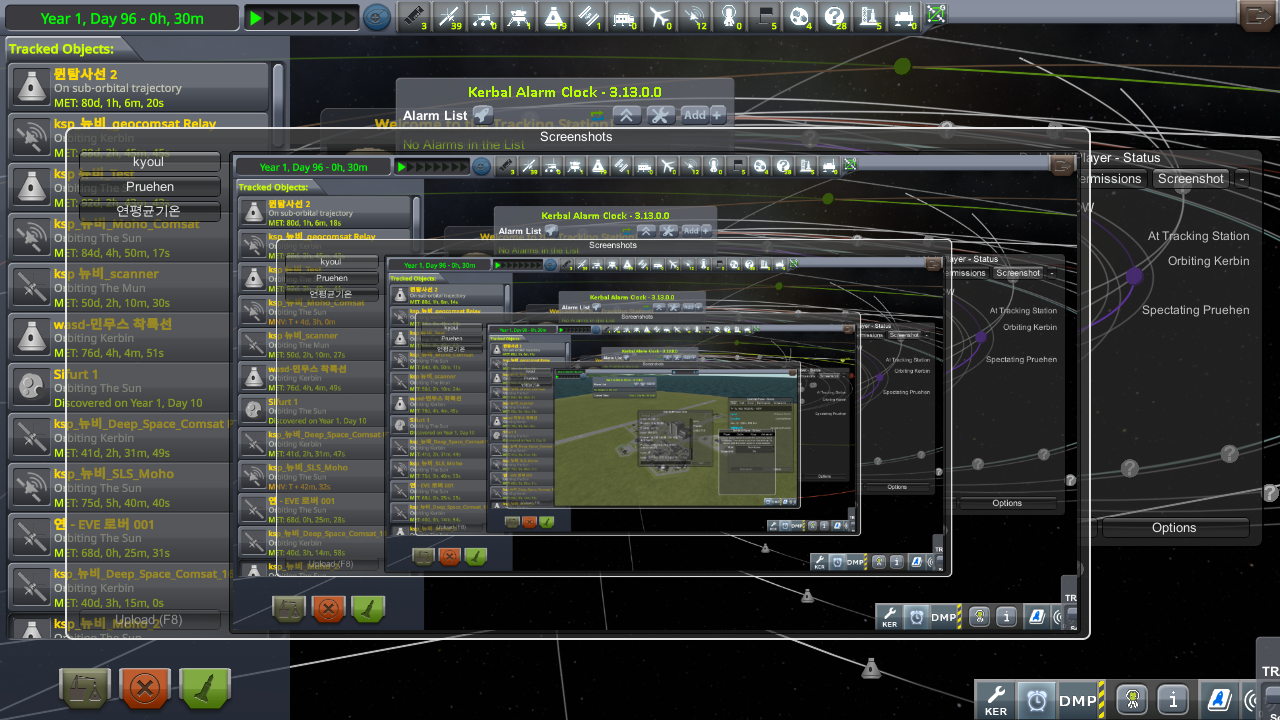Open the kerbal astronaut icon in bottom toolbar
The height and width of the screenshot is (720, 1280).
tap(1132, 700)
